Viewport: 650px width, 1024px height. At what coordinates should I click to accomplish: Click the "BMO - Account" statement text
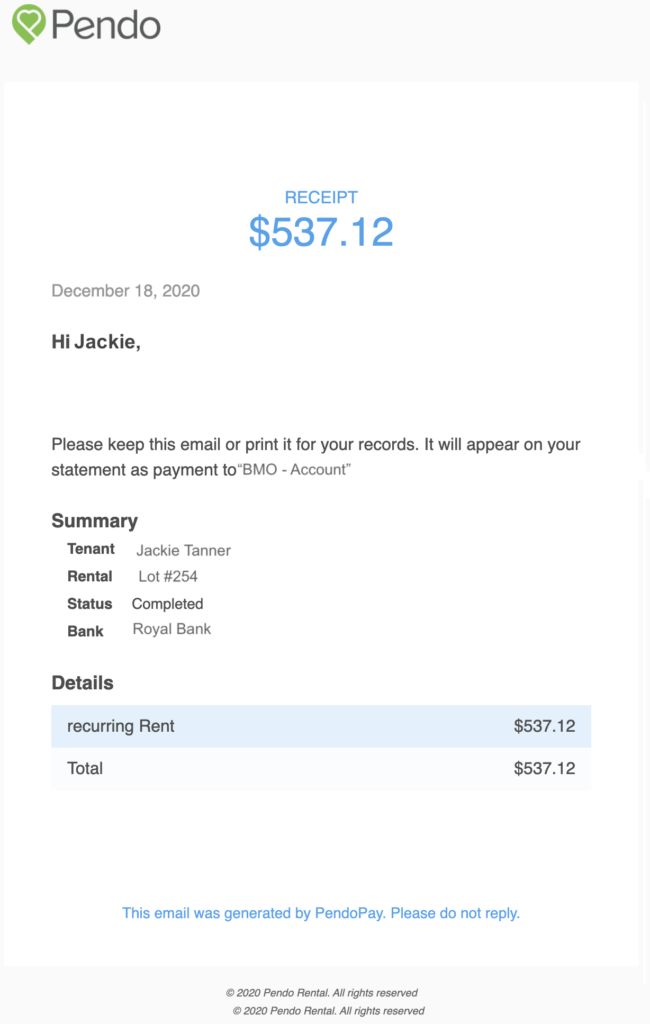pos(294,470)
